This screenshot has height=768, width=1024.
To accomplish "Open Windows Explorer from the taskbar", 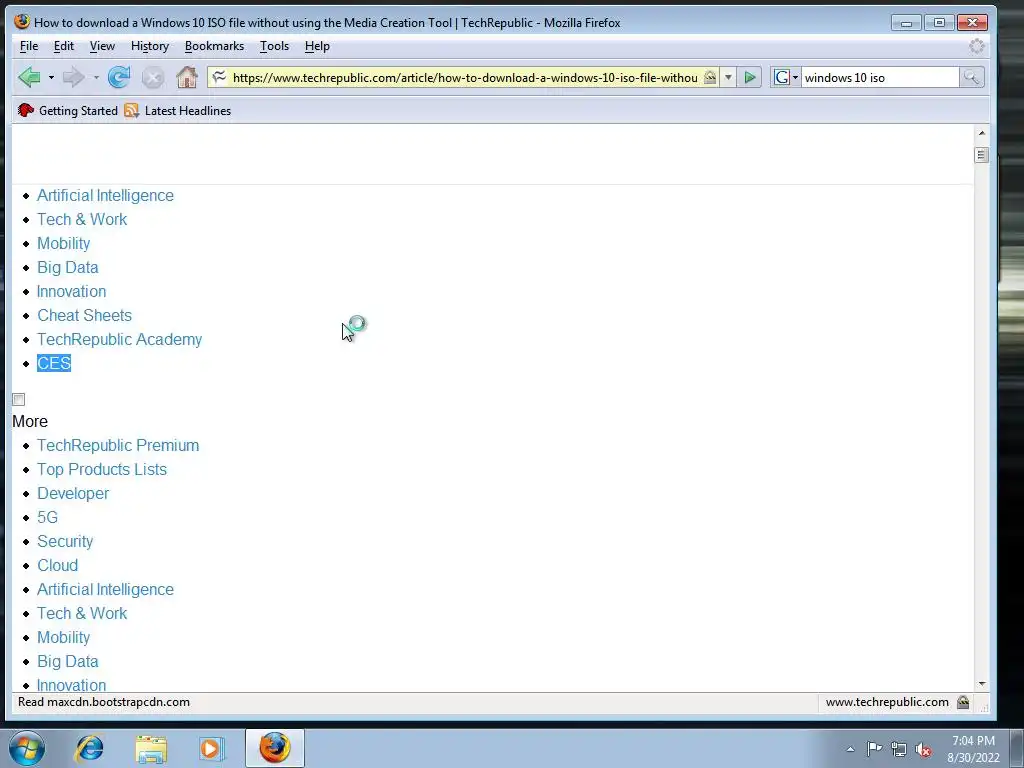I will (x=151, y=749).
